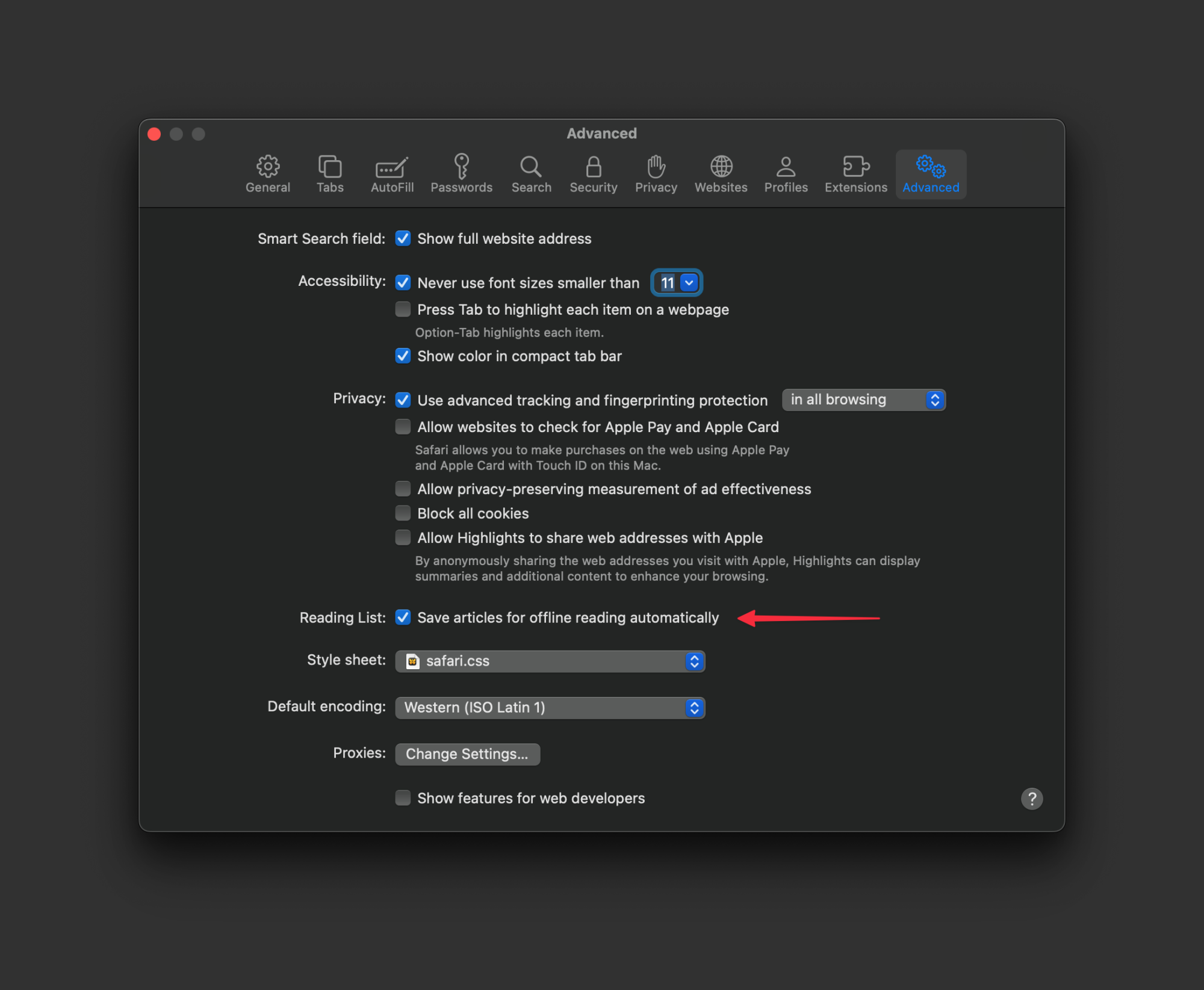Open Privacy settings via hand icon
Screen dimensions: 1204x990
(656, 174)
